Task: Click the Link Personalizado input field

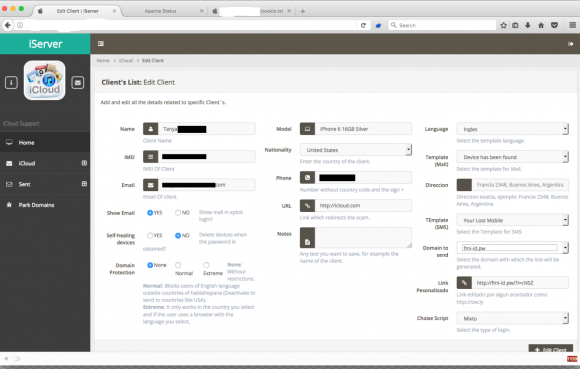Action: click(520, 283)
